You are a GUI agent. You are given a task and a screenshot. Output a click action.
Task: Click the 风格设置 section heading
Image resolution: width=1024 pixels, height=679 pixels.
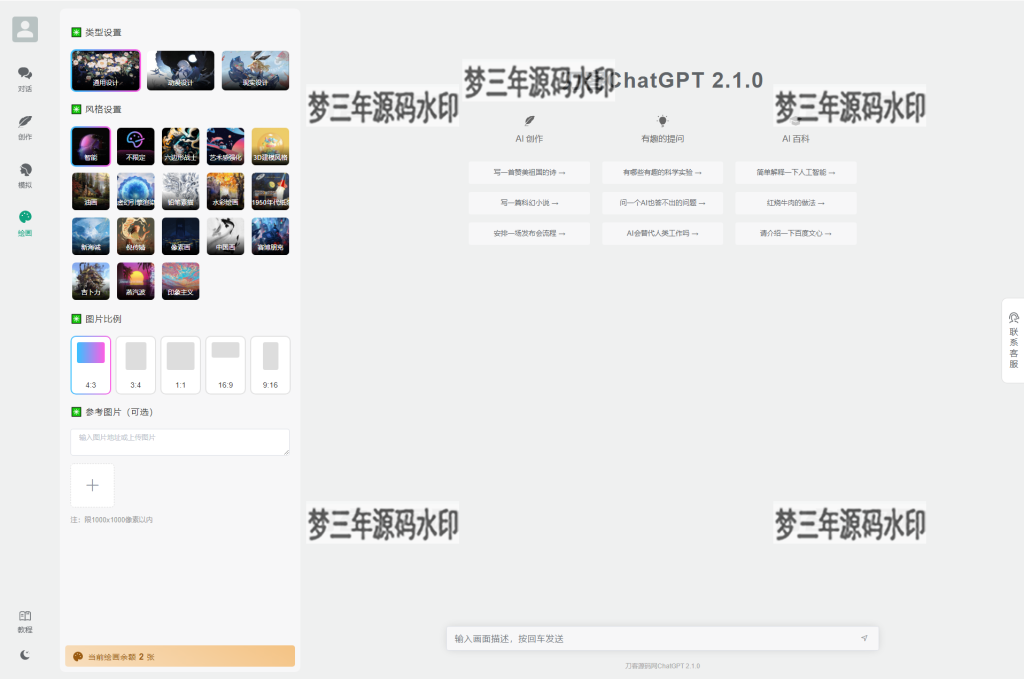tap(103, 109)
